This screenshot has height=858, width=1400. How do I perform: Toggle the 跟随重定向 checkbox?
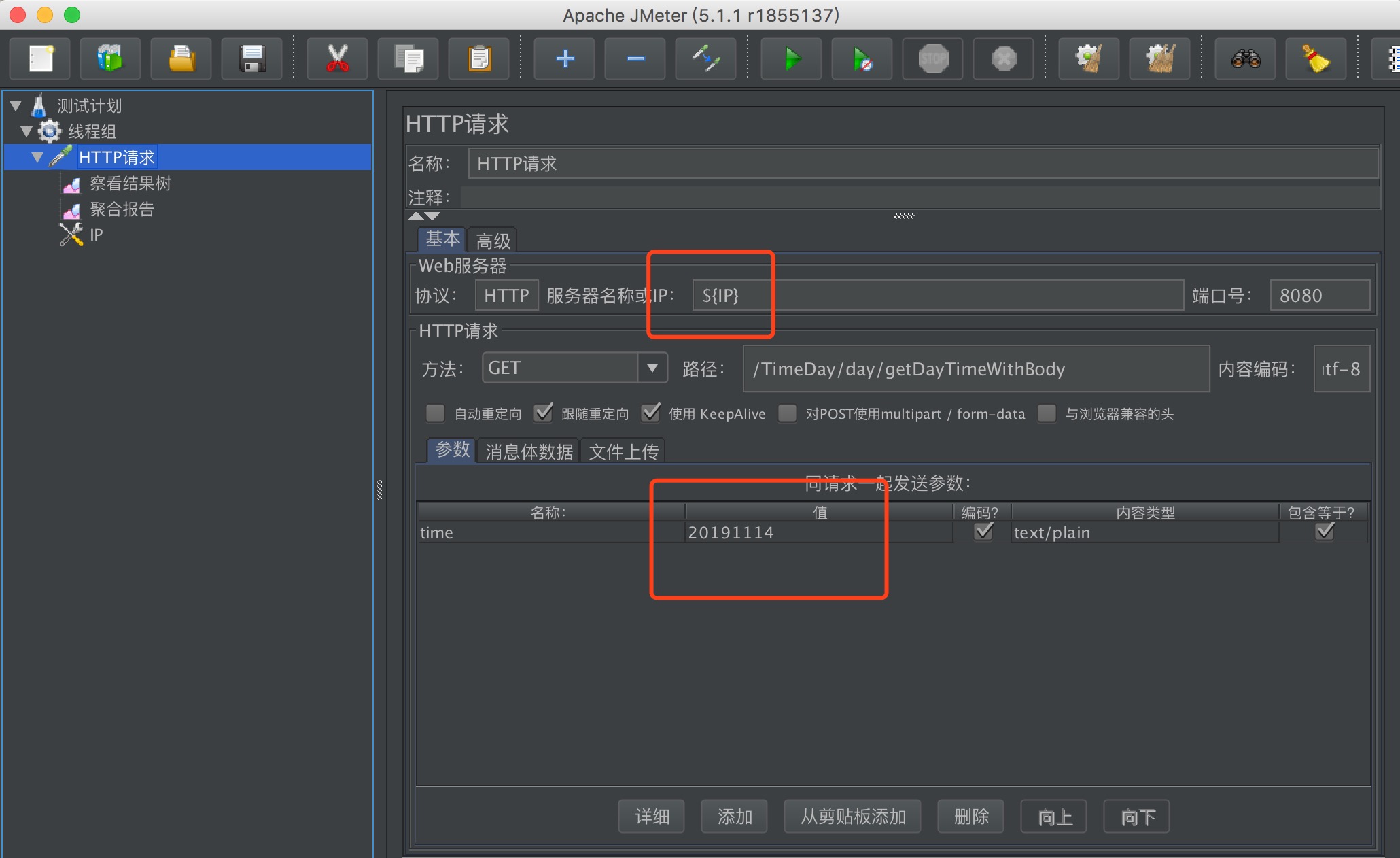click(542, 413)
